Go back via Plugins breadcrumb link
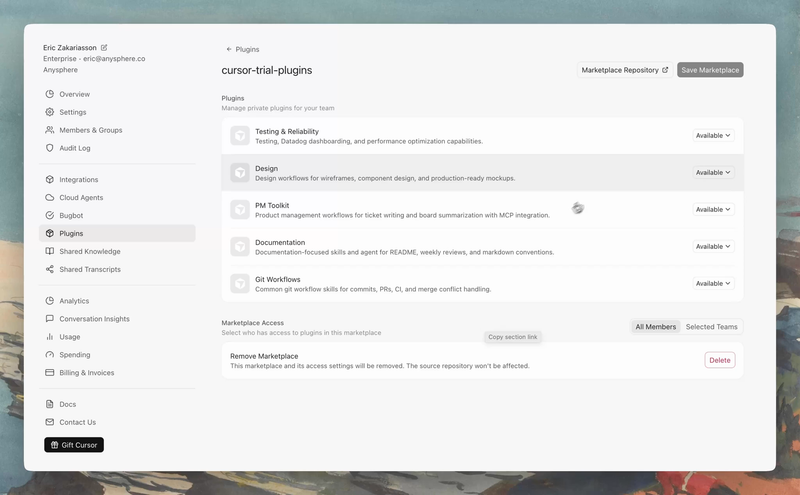 coord(247,50)
